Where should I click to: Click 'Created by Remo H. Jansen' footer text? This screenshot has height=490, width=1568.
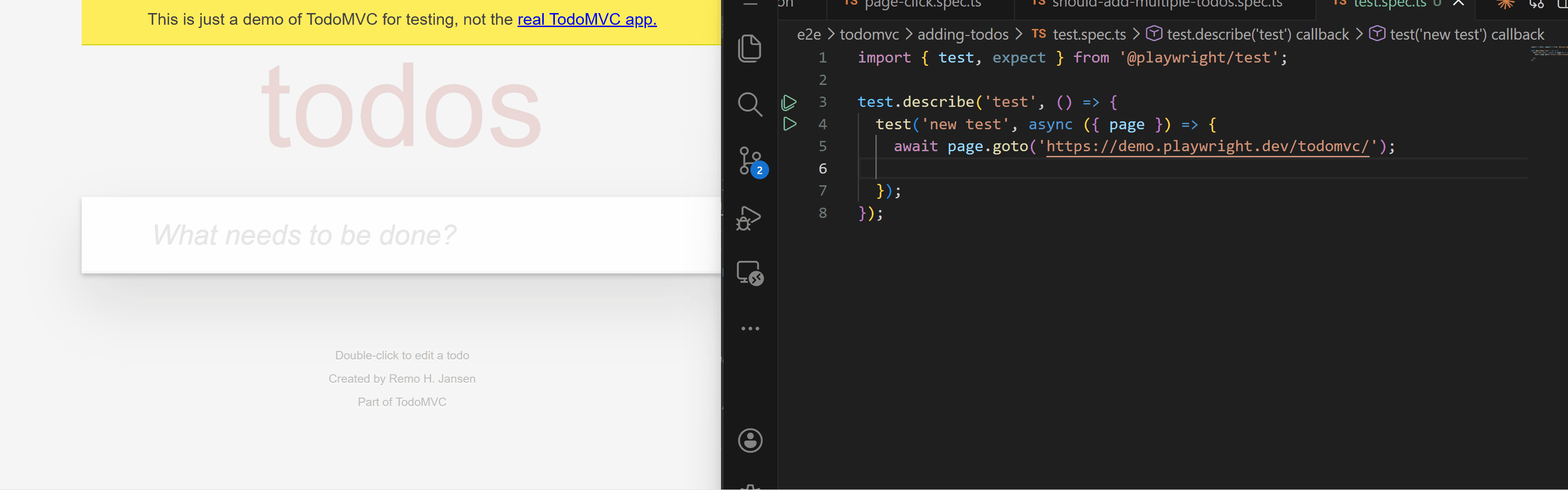pos(402,378)
